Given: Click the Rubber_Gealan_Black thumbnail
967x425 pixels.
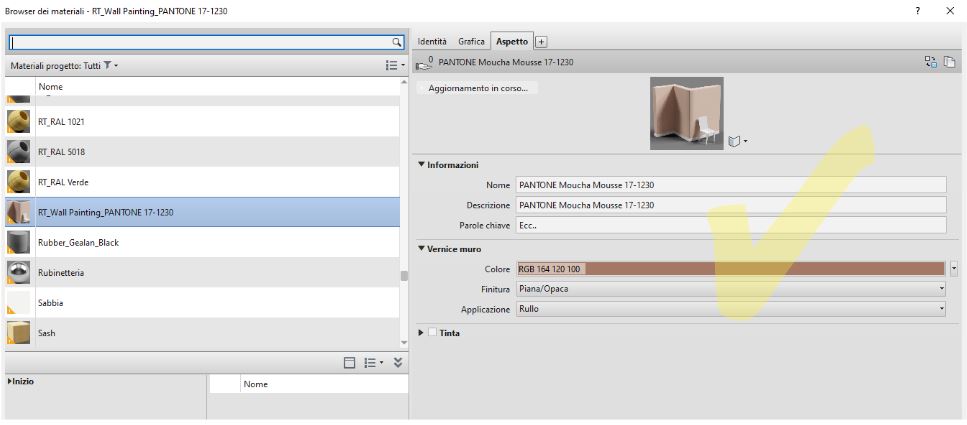Looking at the screenshot, I should pyautogui.click(x=19, y=242).
